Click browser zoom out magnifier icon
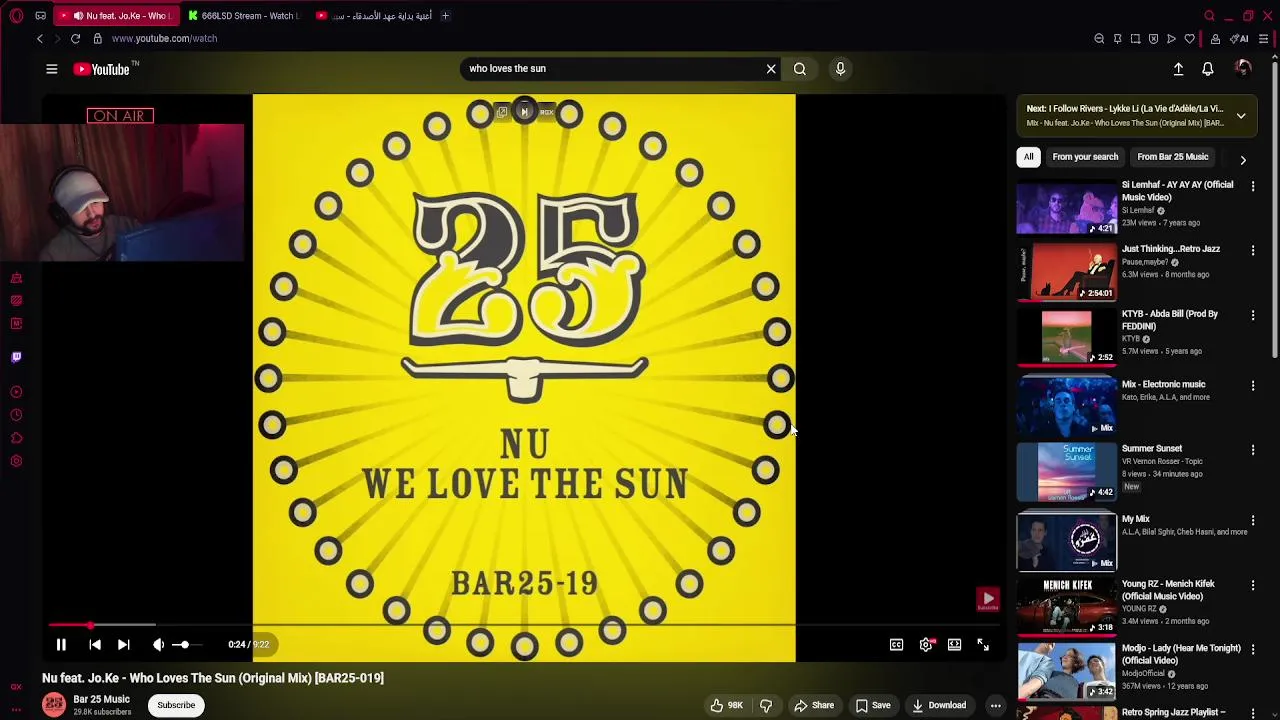1280x720 pixels. pyautogui.click(x=1099, y=39)
